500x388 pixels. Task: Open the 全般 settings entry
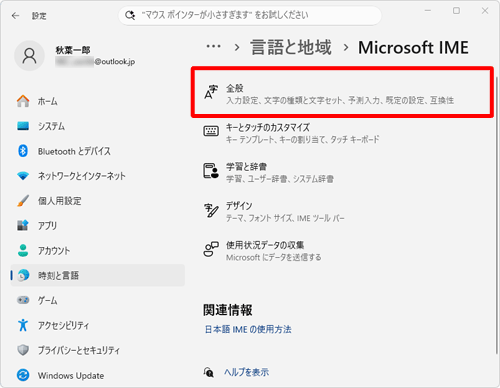pos(342,92)
